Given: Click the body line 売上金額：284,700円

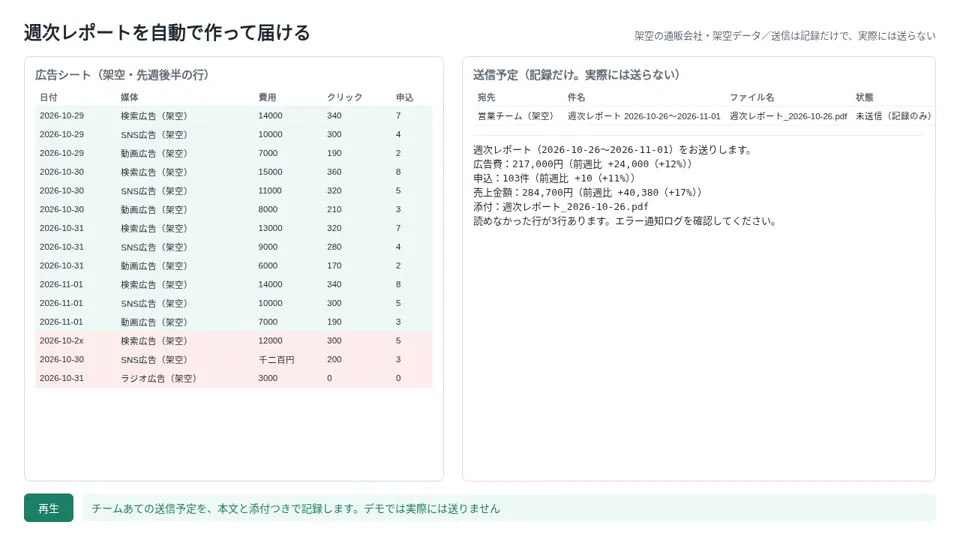Looking at the screenshot, I should [x=587, y=192].
